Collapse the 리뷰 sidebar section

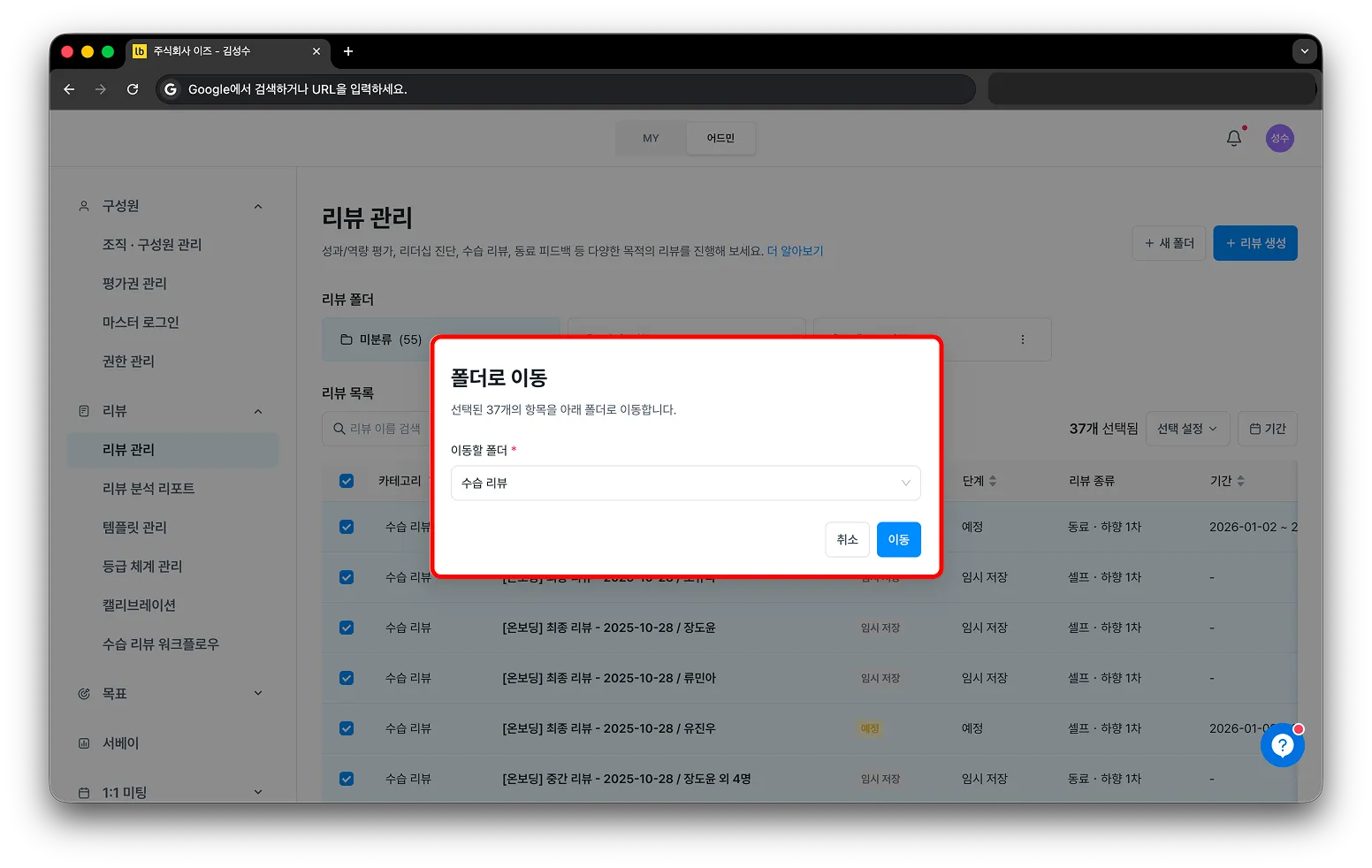tap(258, 411)
